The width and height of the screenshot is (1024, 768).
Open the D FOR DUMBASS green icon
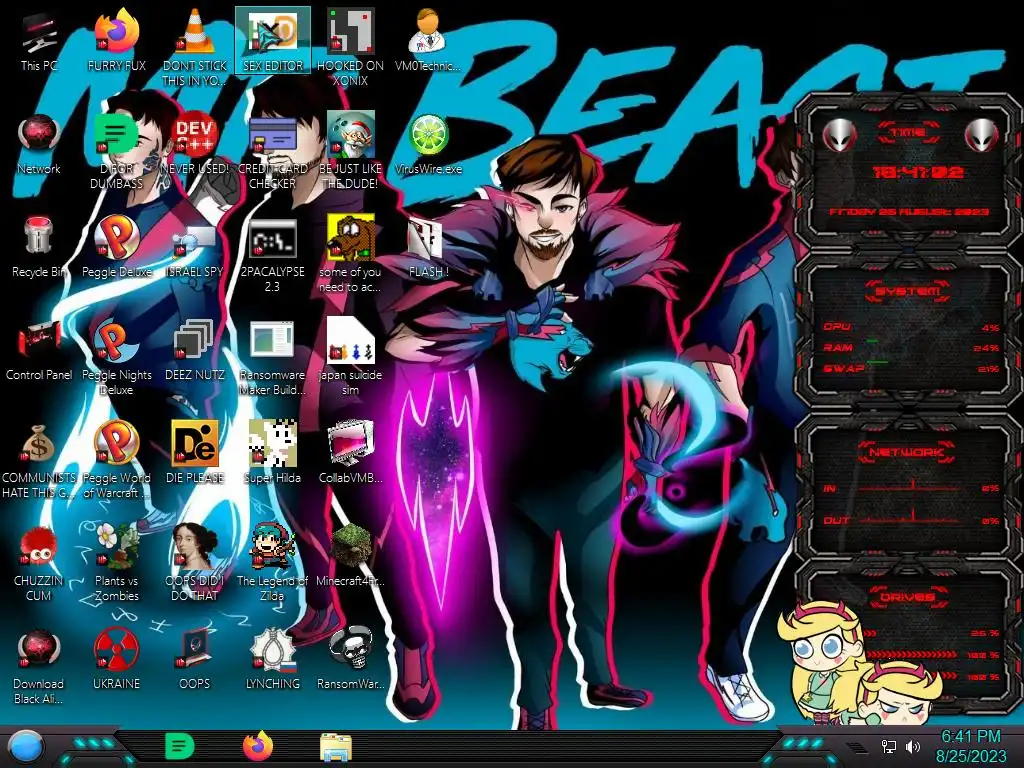116,152
